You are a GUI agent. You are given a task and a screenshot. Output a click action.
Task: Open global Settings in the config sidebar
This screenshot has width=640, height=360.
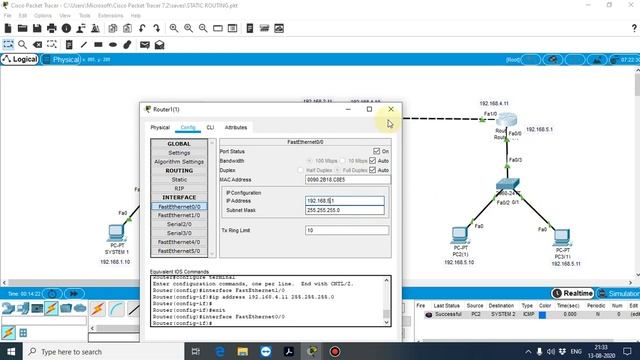[x=179, y=153]
